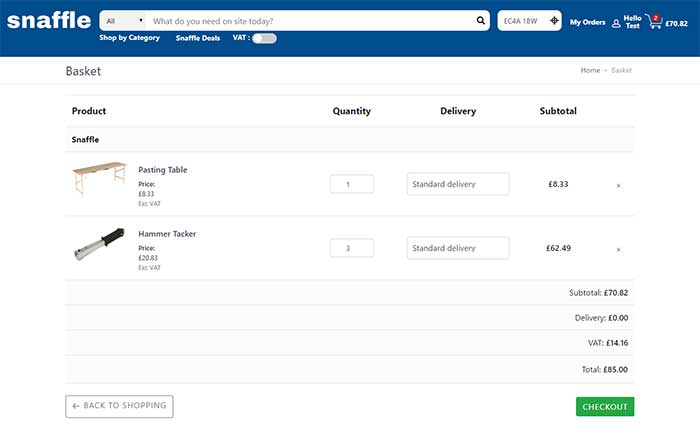This screenshot has height=435, width=700.
Task: Edit Pasting Table quantity field
Action: click(352, 184)
